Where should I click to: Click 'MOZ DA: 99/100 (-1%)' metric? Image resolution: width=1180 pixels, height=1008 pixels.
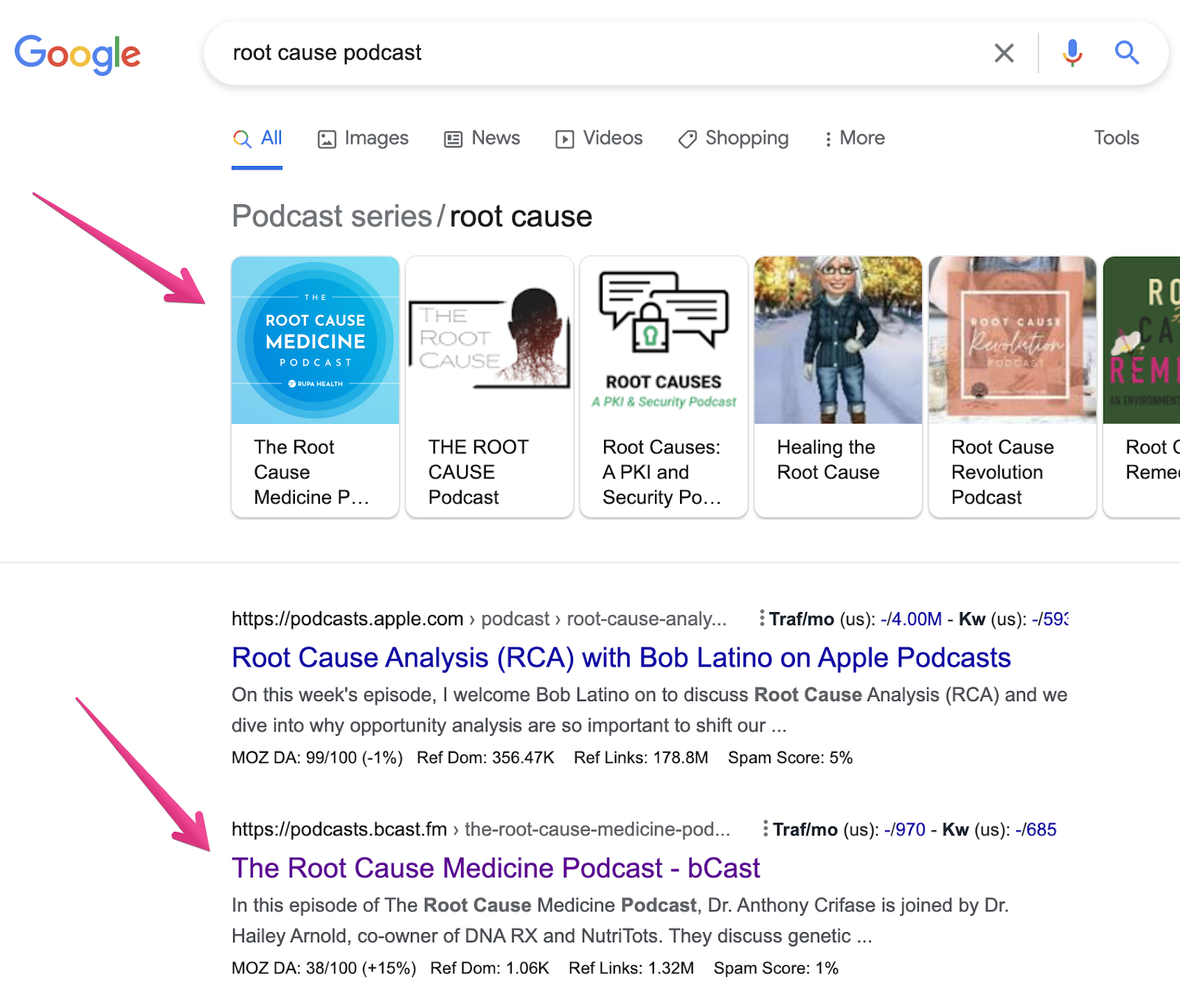tap(317, 757)
